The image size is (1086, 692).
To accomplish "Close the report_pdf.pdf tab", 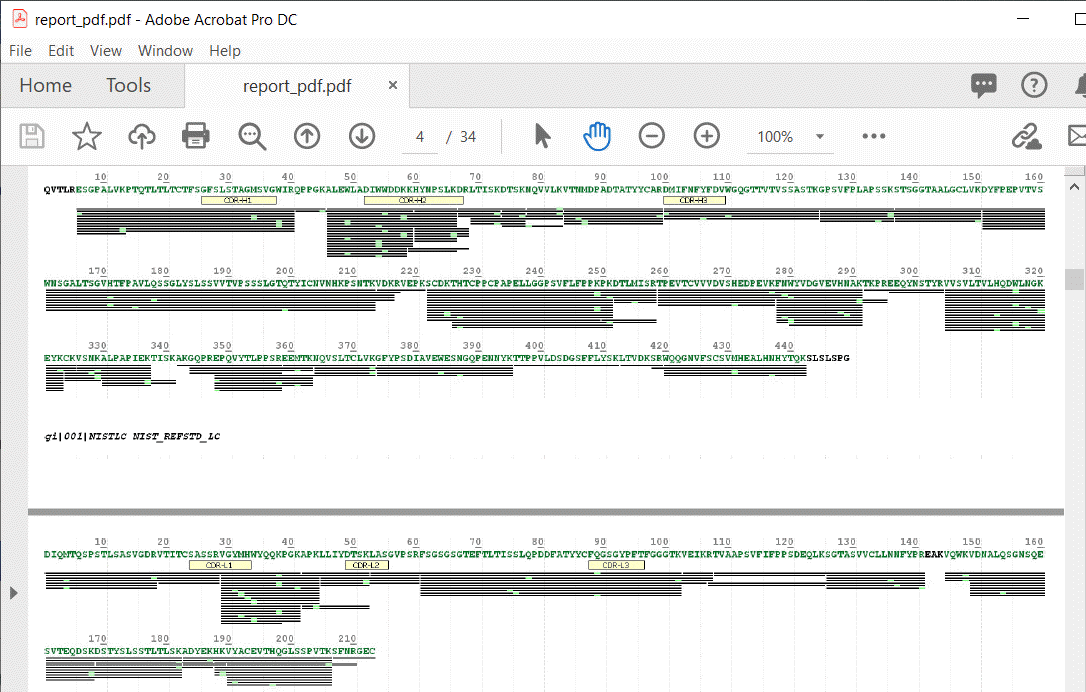I will (x=393, y=85).
